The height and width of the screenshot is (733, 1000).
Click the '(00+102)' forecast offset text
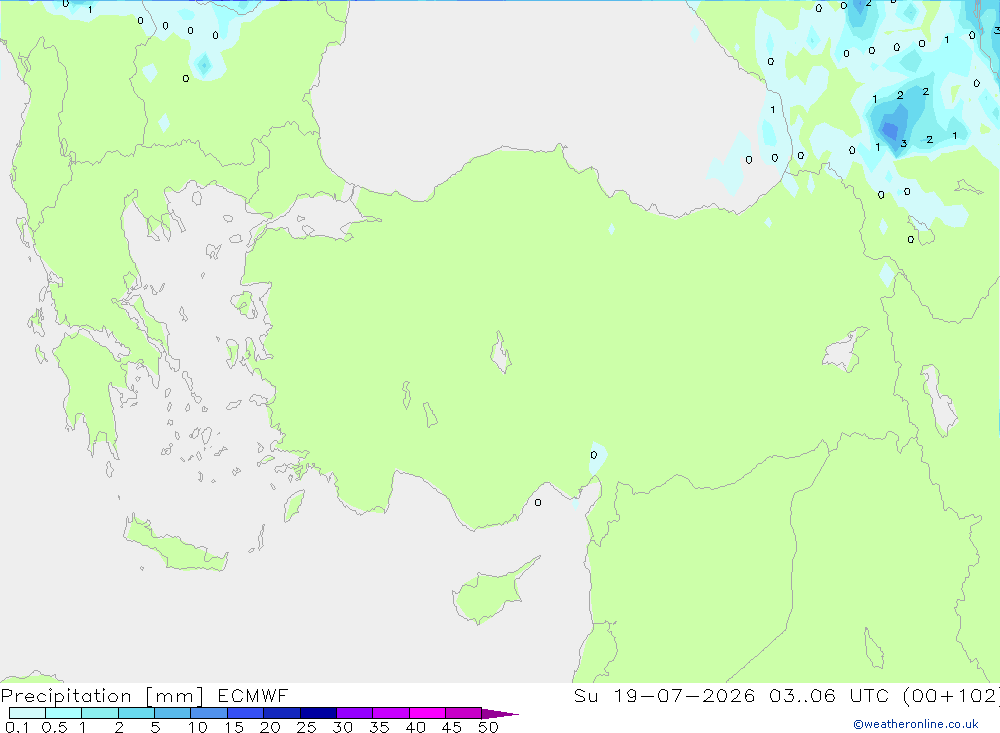coord(951,695)
